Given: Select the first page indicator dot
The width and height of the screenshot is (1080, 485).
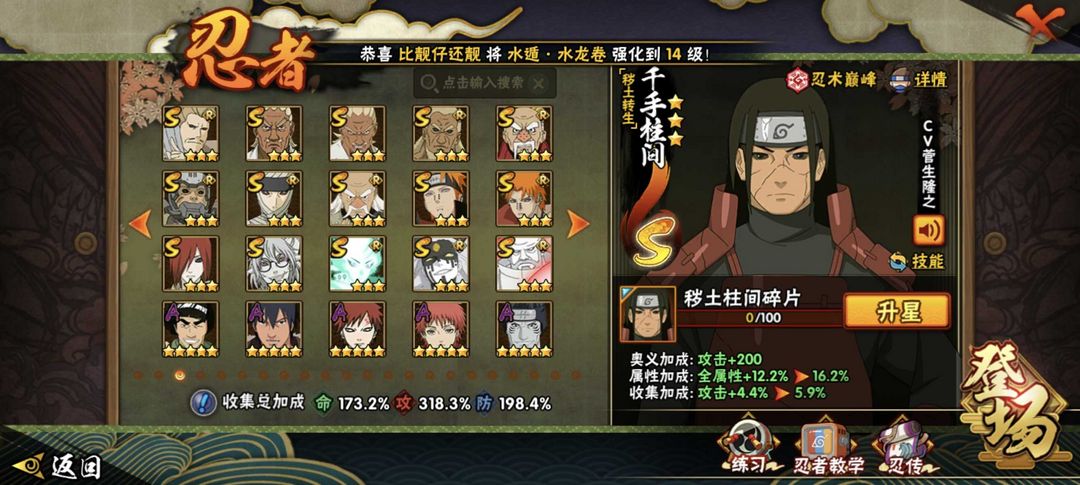Looking at the screenshot, I should click(138, 375).
